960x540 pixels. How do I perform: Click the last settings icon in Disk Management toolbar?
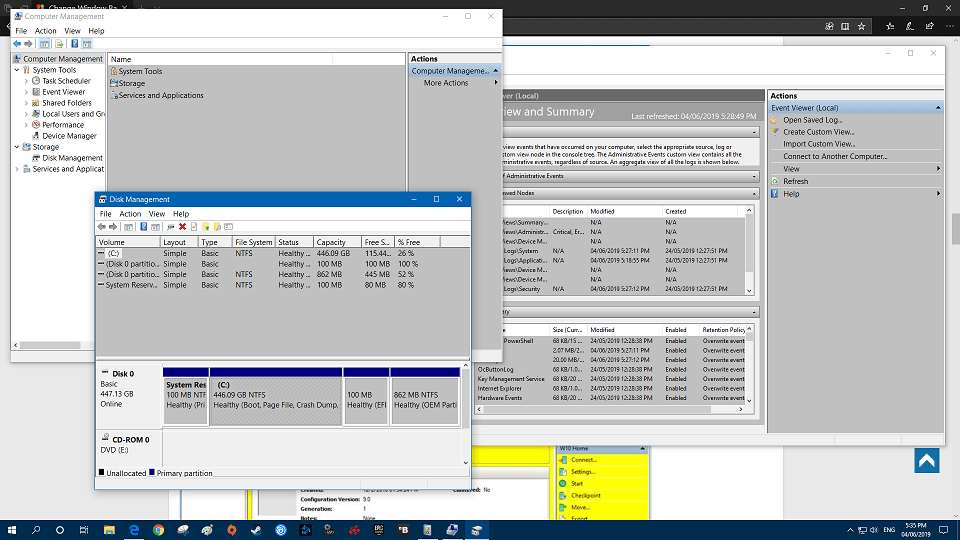(x=229, y=227)
